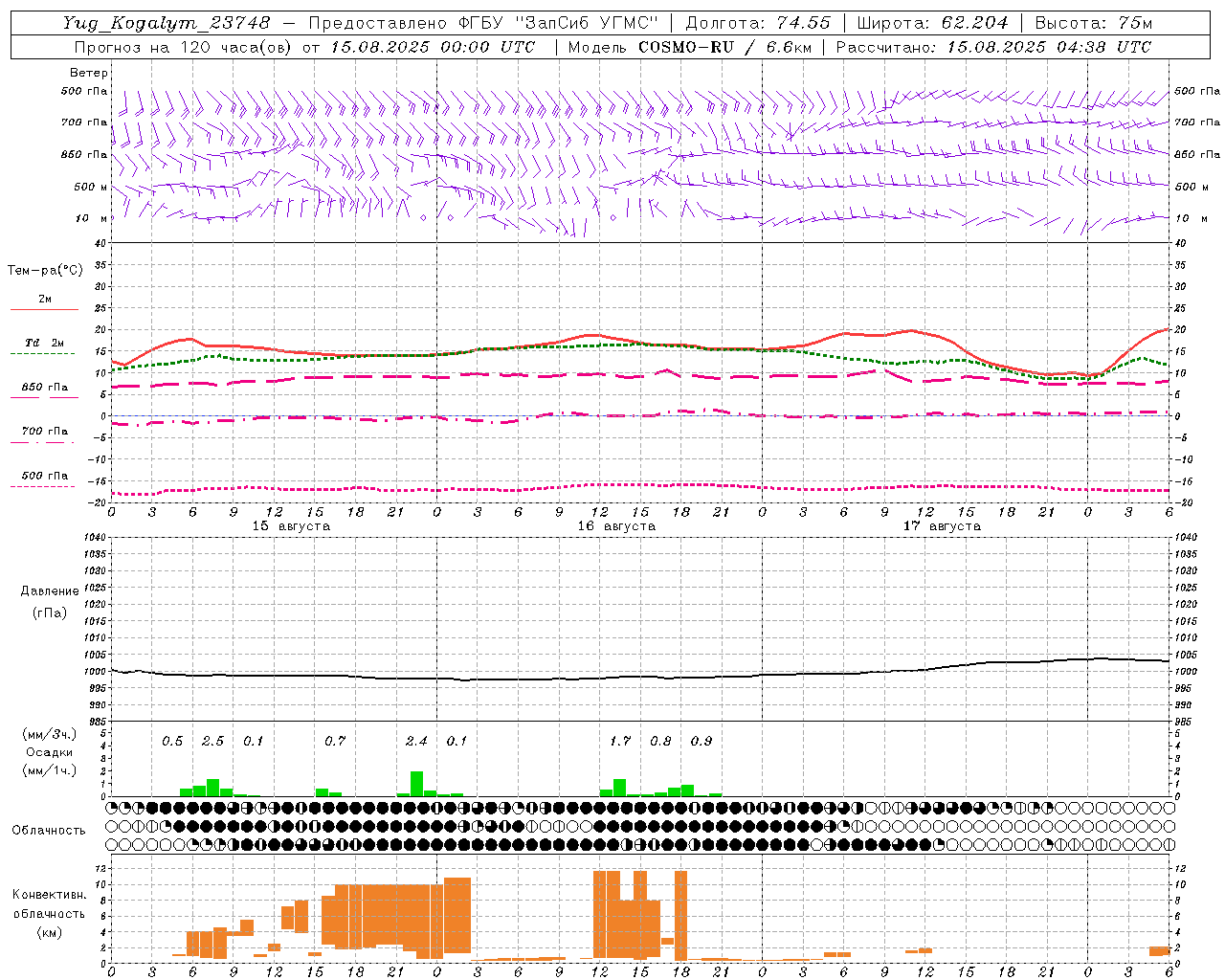Click the Широта: 62.204 header value

[932, 23]
